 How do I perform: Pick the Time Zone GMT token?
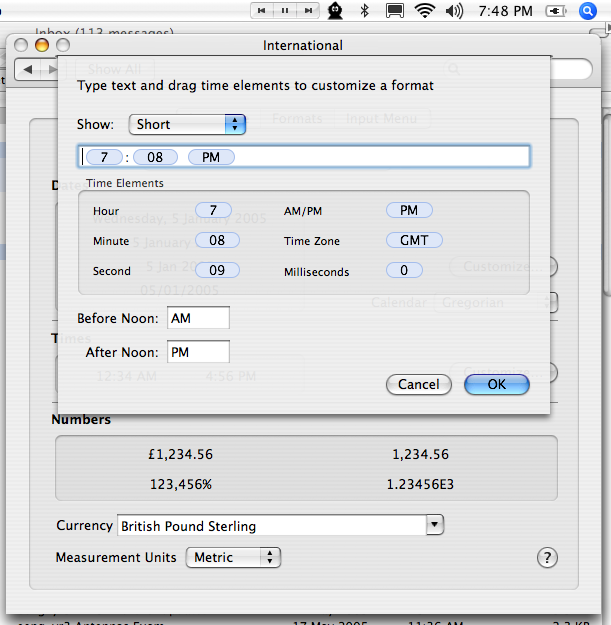[414, 240]
